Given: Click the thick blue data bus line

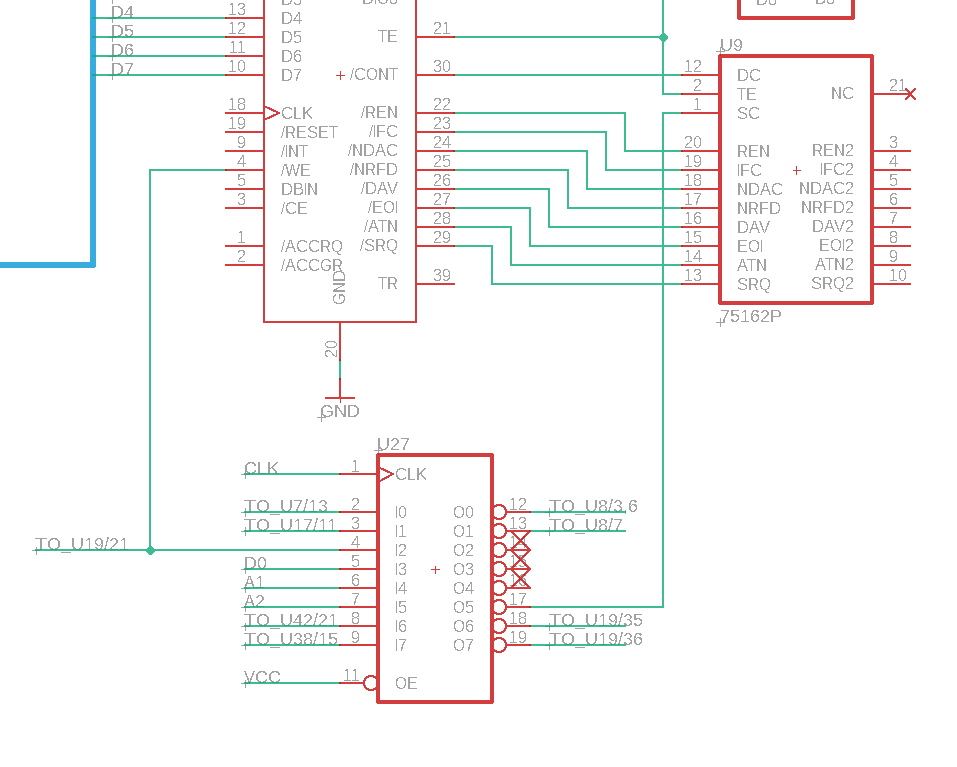Looking at the screenshot, I should [94, 150].
